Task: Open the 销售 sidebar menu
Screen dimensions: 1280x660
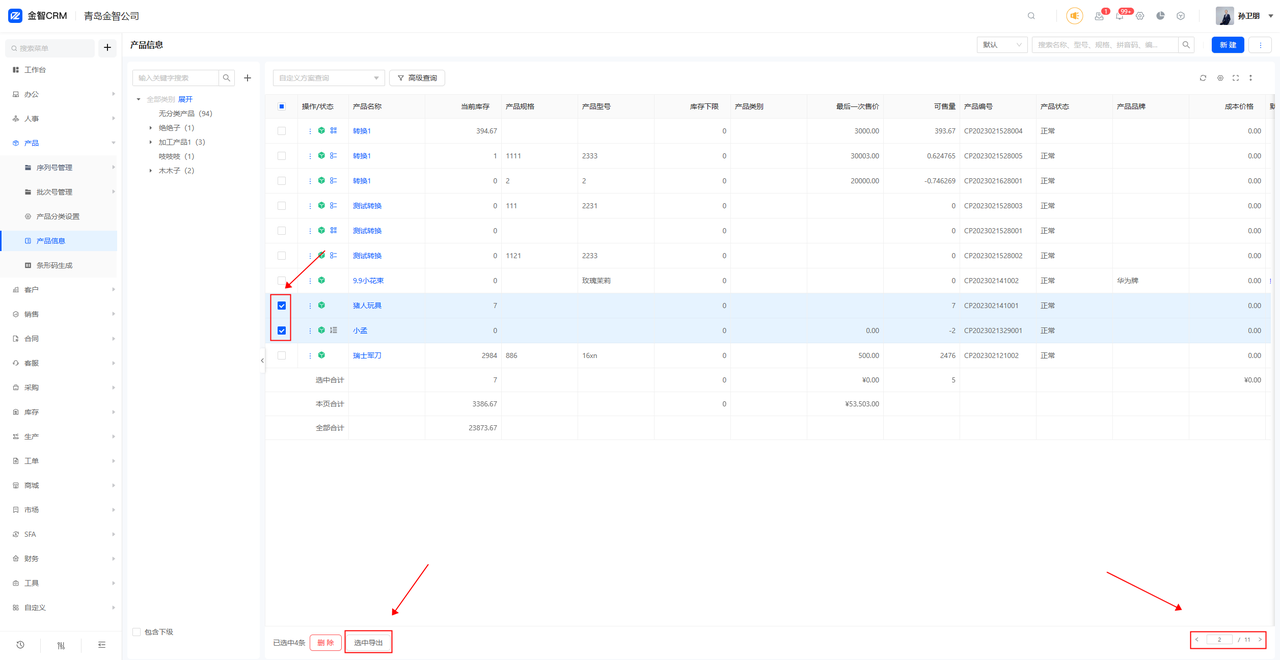Action: [60, 314]
